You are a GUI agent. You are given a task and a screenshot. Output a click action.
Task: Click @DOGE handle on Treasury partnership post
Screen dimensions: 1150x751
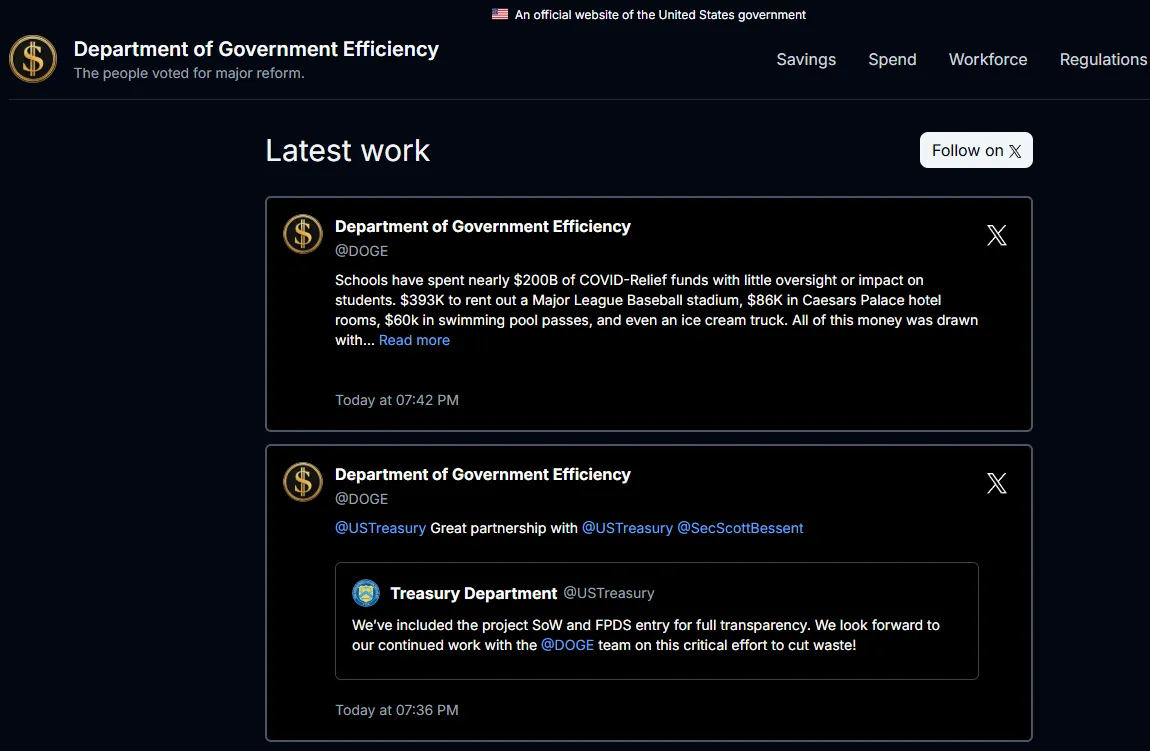click(362, 499)
